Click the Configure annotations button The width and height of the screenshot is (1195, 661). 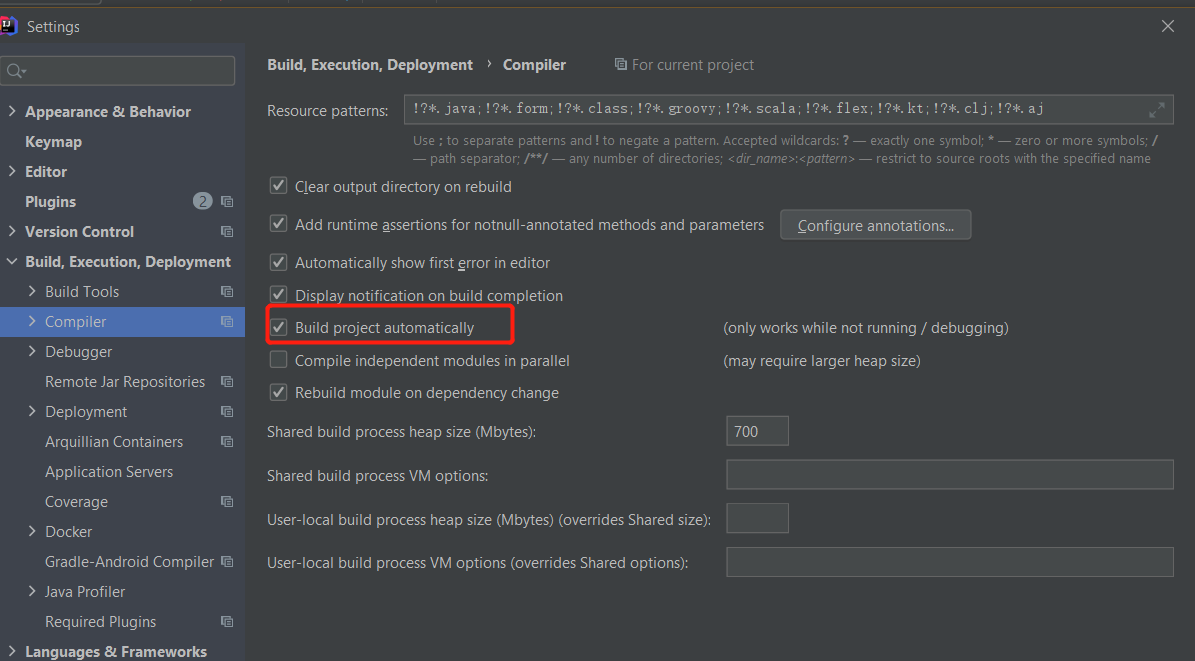tap(876, 225)
